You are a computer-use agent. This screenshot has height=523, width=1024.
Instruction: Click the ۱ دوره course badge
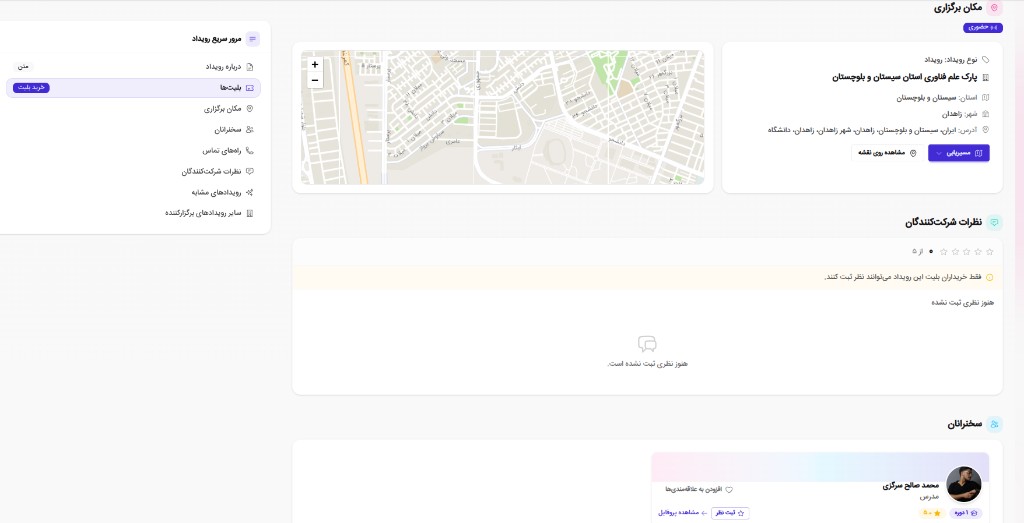point(965,513)
